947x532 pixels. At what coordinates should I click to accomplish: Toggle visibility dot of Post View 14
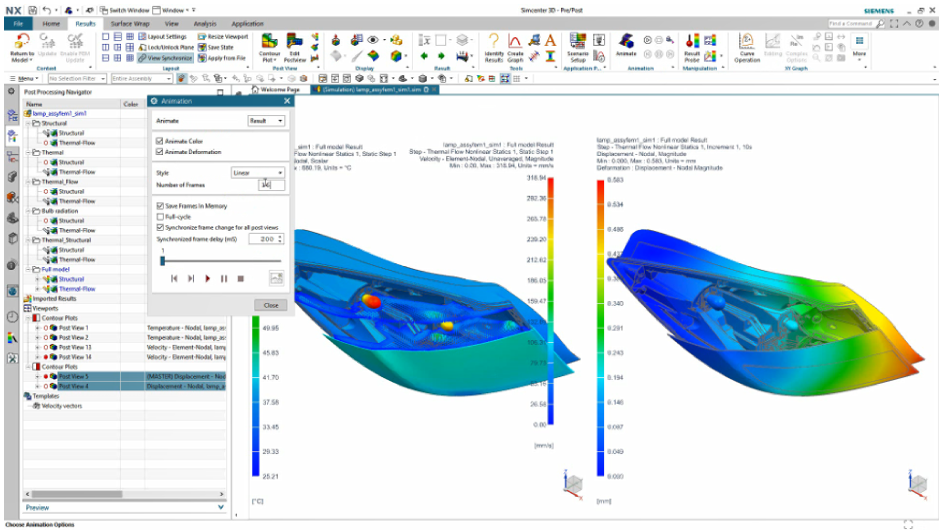pos(46,357)
